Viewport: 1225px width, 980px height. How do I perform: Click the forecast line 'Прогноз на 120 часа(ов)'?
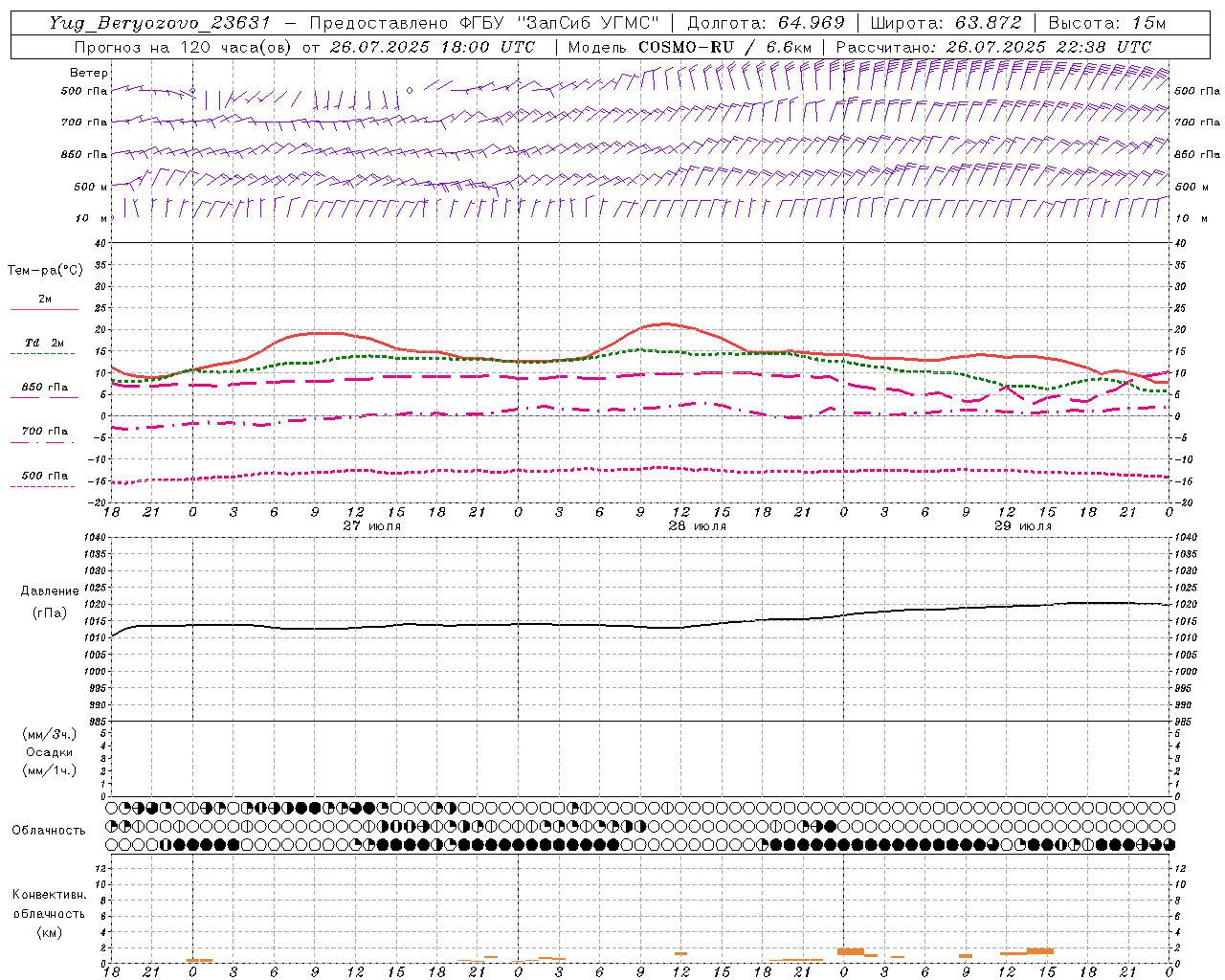pyautogui.click(x=183, y=46)
